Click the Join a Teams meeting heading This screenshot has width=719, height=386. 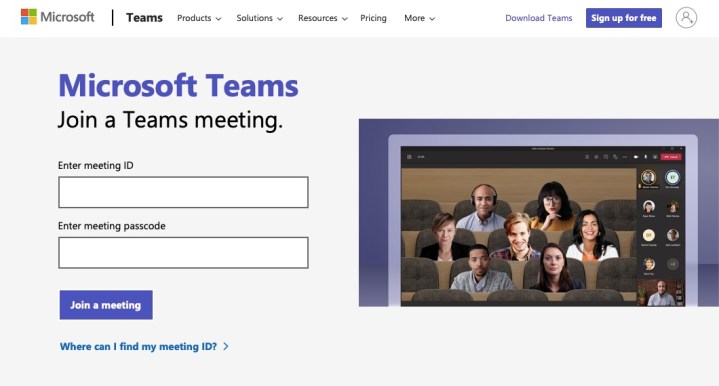coord(170,120)
